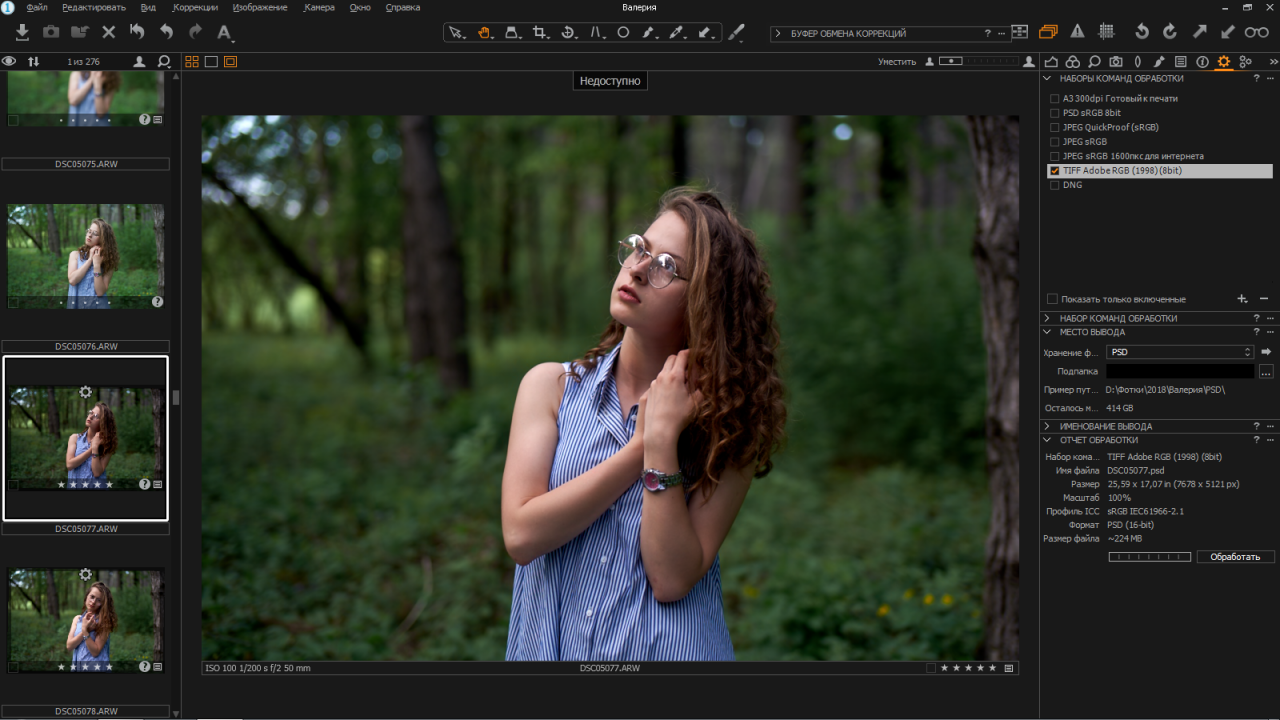Select the DSC05076.ARW thumbnail
This screenshot has height=720, width=1280.
[86, 256]
